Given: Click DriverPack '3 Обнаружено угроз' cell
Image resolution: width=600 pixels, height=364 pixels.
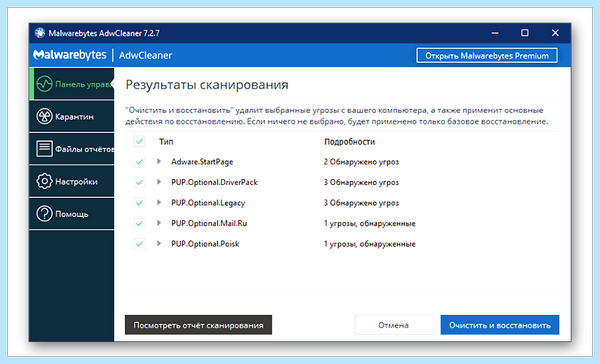Looking at the screenshot, I should [x=361, y=182].
